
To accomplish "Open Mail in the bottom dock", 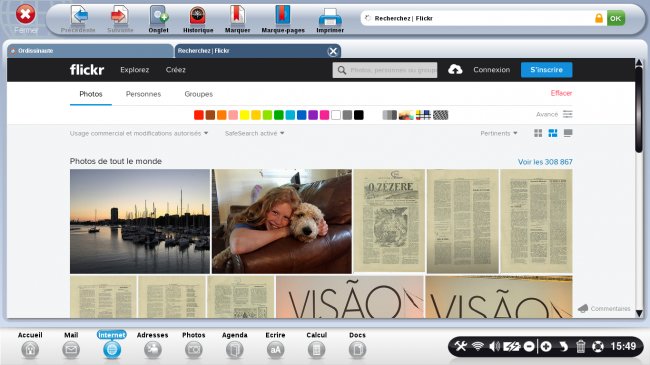I will [x=71, y=345].
